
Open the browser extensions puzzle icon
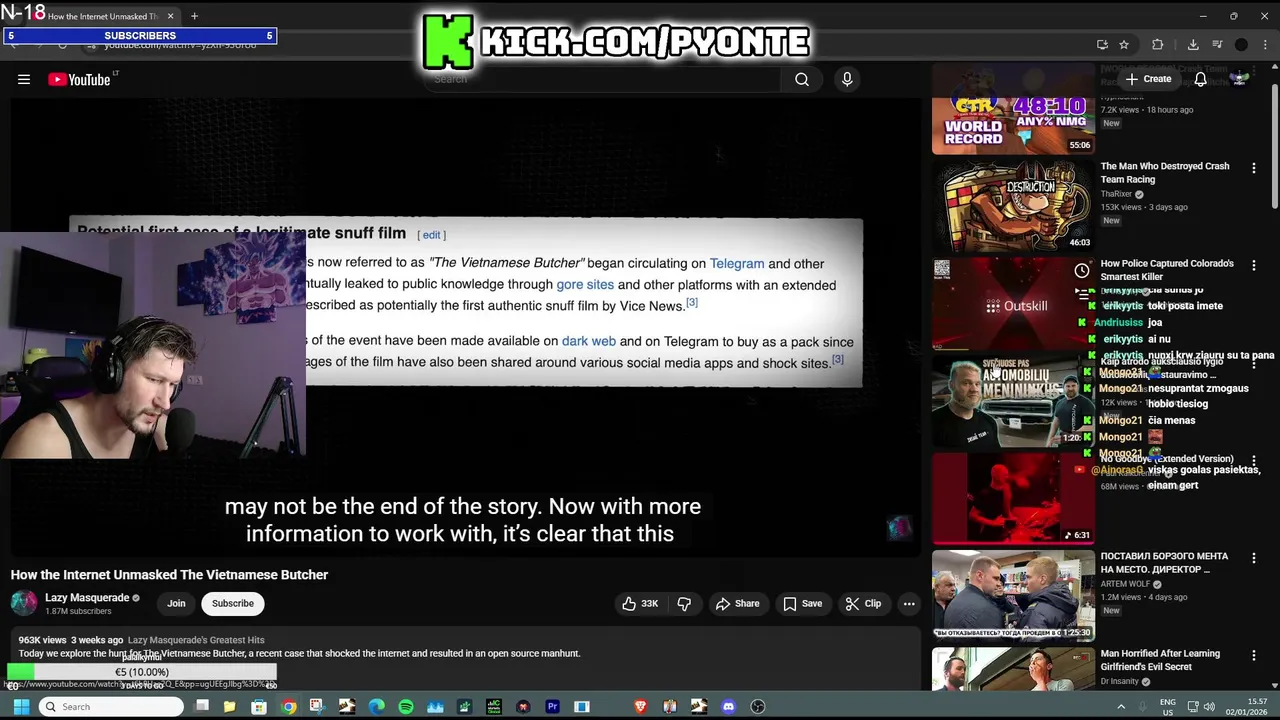(x=1158, y=45)
